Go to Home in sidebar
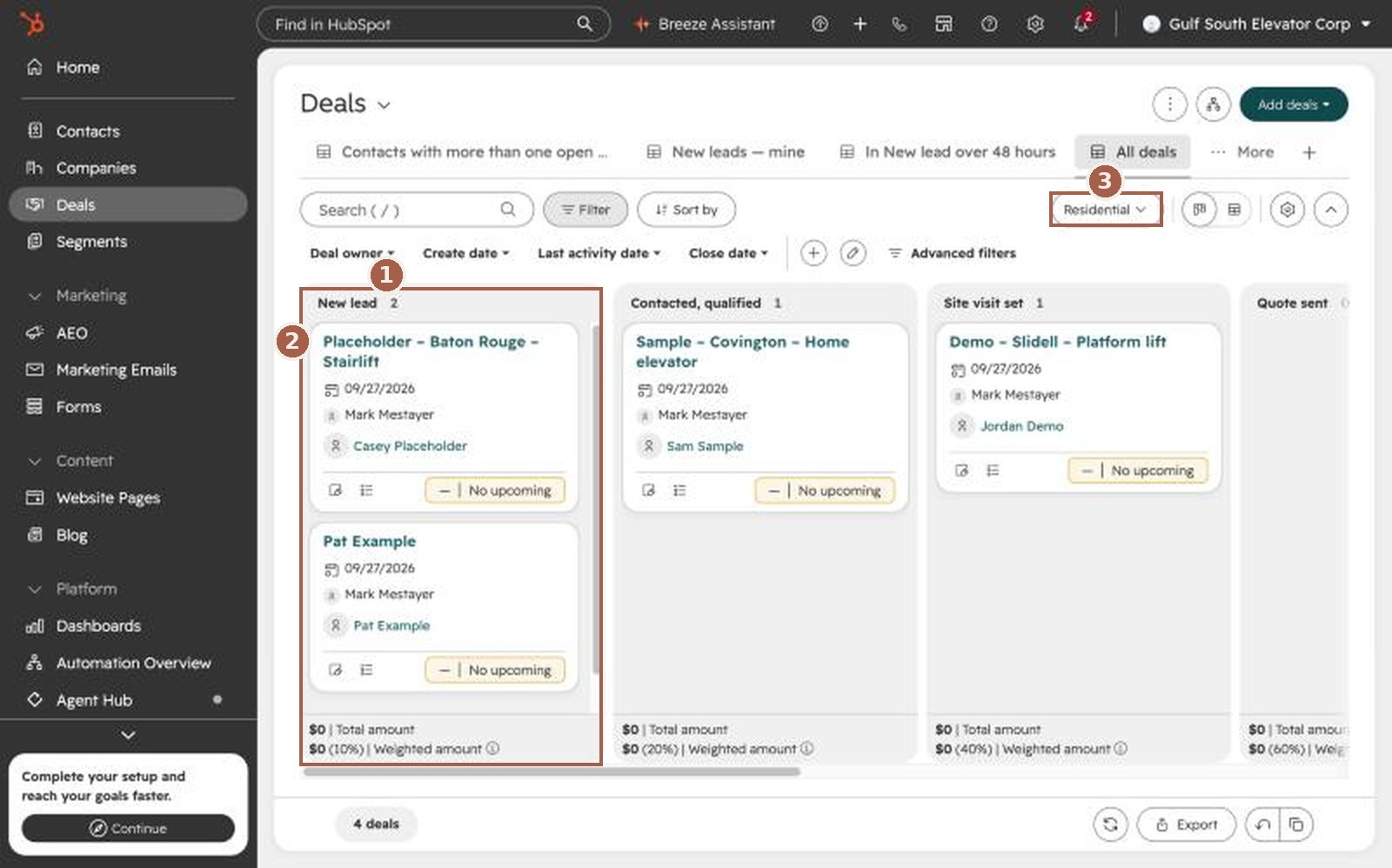The height and width of the screenshot is (868, 1392). (127, 67)
